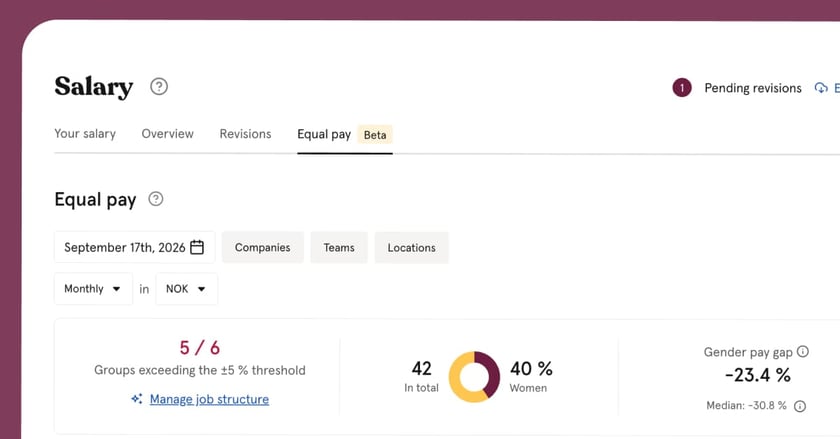The height and width of the screenshot is (439, 840).
Task: Open the NOK currency dropdown
Action: click(x=186, y=289)
